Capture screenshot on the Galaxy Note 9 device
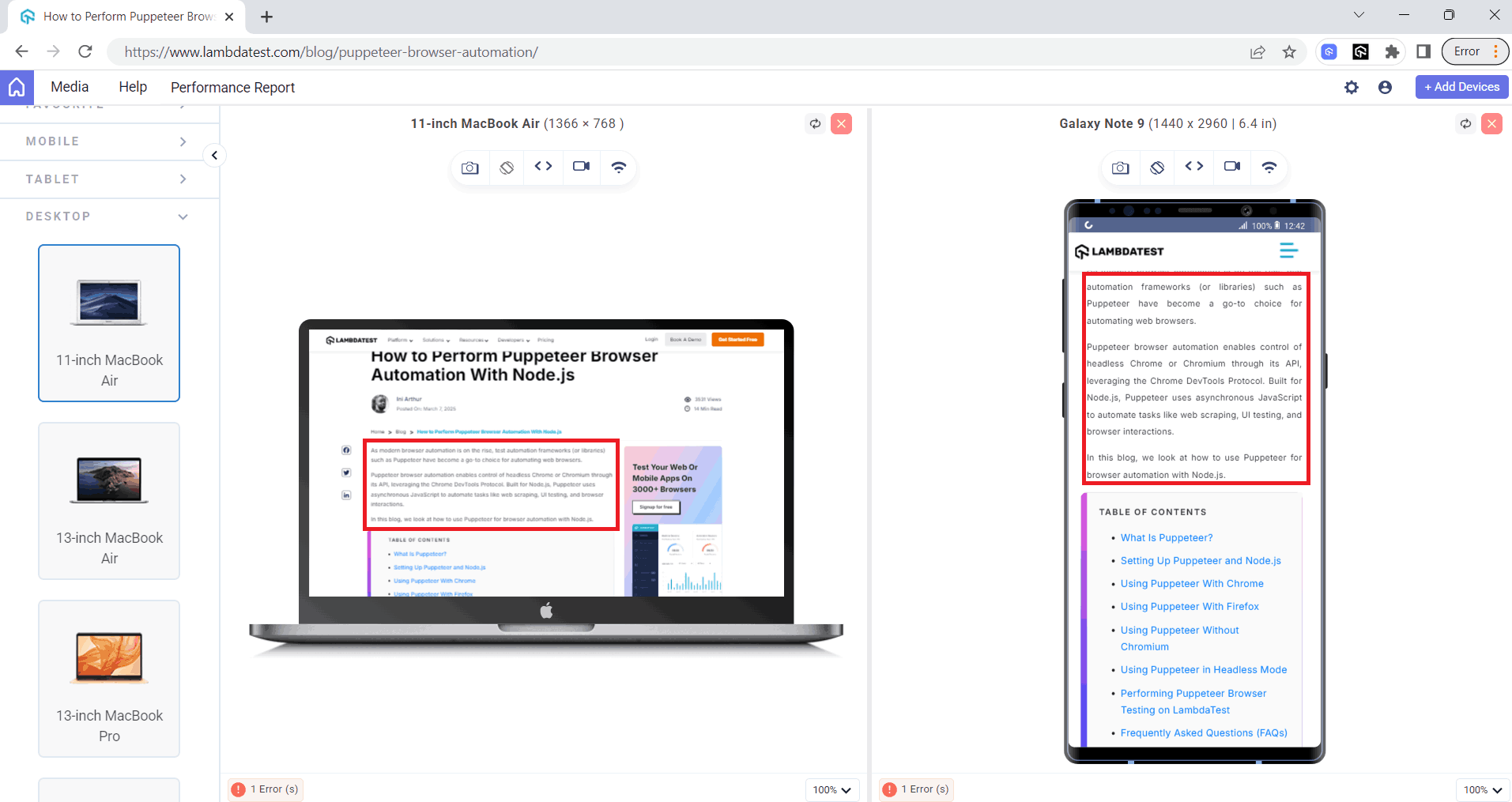Screen dimensions: 1512x802 [1120, 168]
